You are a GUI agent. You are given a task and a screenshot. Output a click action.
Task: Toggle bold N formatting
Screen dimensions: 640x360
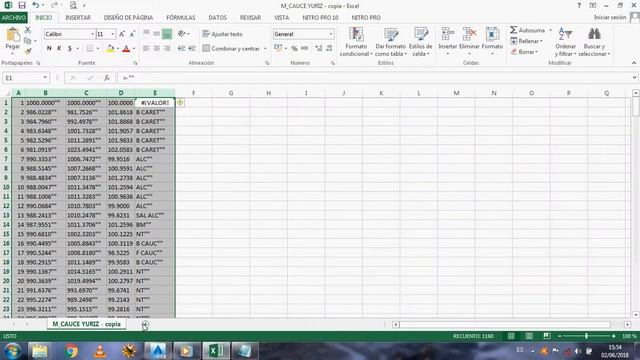tap(49, 49)
